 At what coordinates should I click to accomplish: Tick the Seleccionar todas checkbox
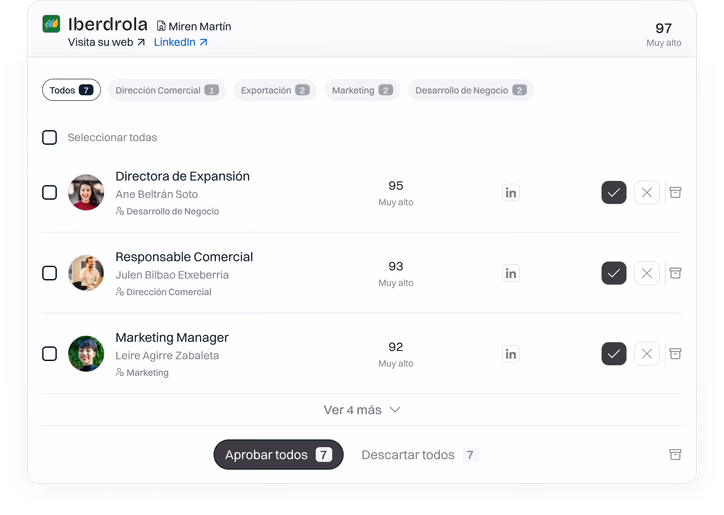coord(49,137)
